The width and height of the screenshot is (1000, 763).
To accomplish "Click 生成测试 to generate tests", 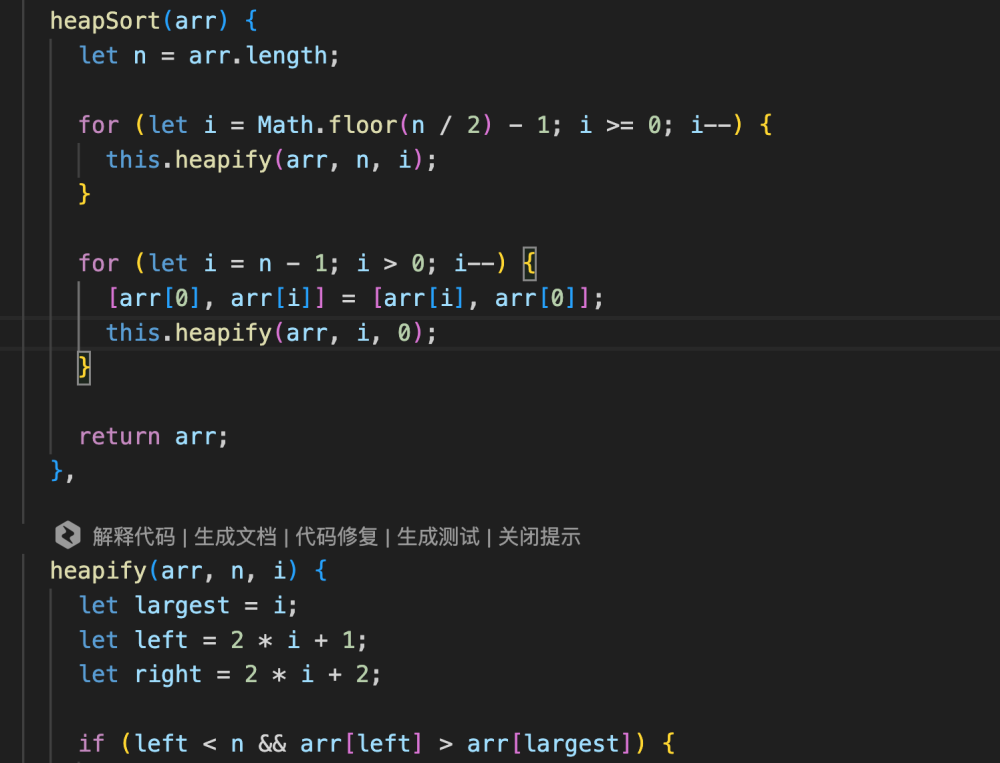I will pyautogui.click(x=438, y=537).
